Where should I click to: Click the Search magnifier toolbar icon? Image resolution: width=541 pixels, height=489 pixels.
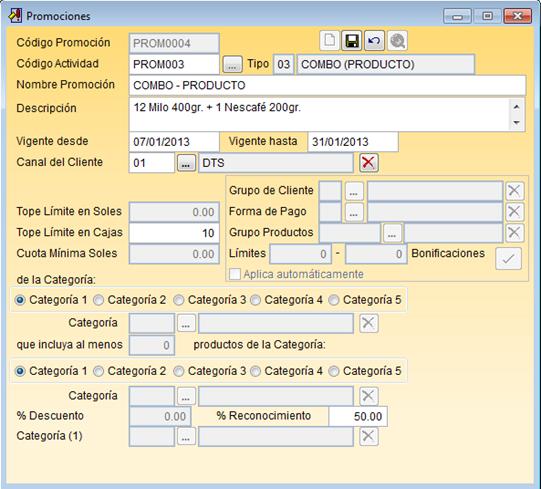tap(397, 41)
